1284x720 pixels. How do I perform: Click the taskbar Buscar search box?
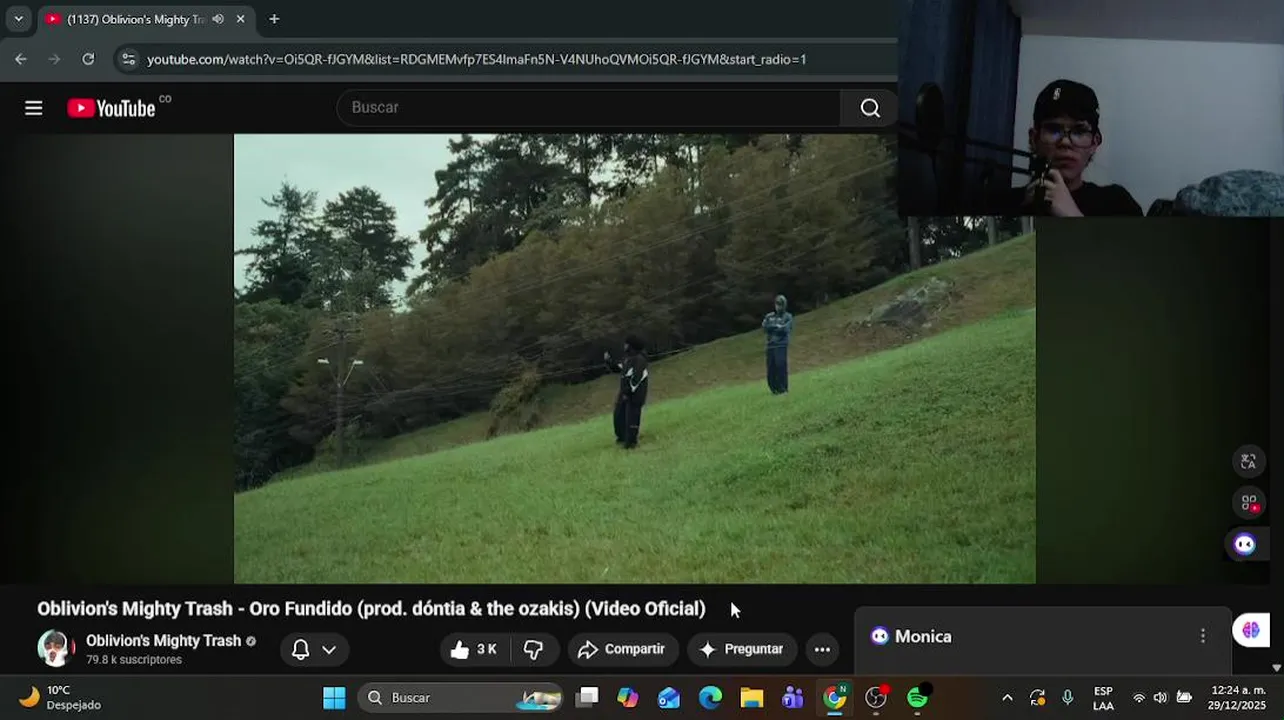pyautogui.click(x=460, y=698)
